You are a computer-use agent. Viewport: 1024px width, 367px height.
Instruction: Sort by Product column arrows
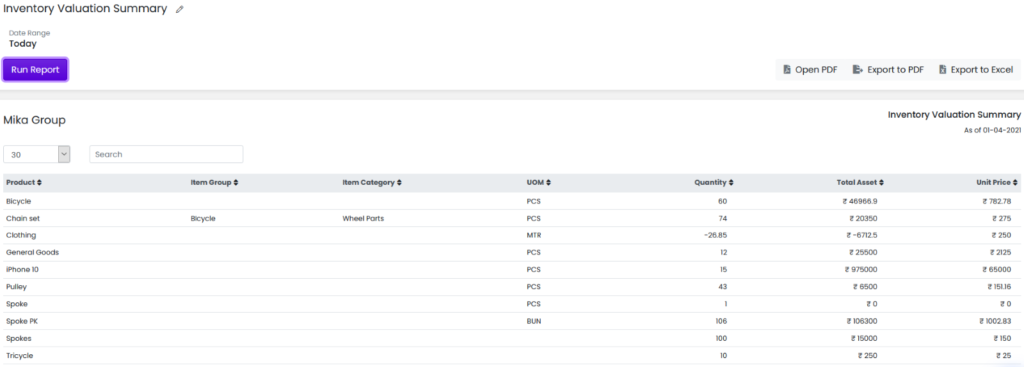[x=39, y=183]
